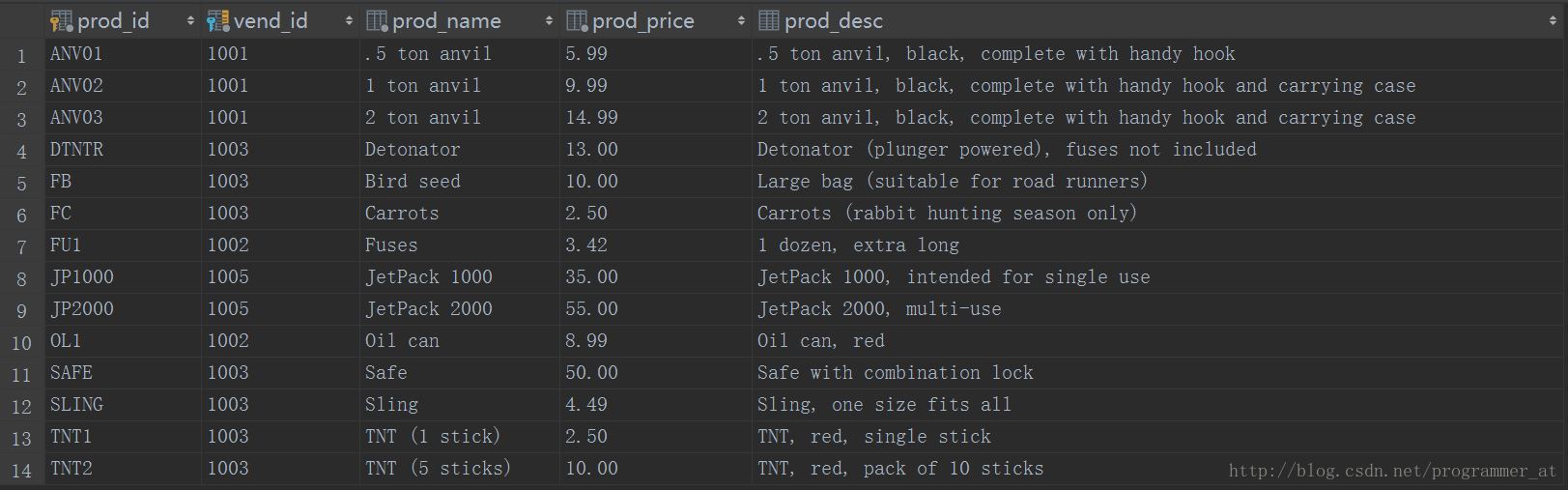Select the prod_desc column header label
Screen dimensions: 1568x490
point(833,20)
